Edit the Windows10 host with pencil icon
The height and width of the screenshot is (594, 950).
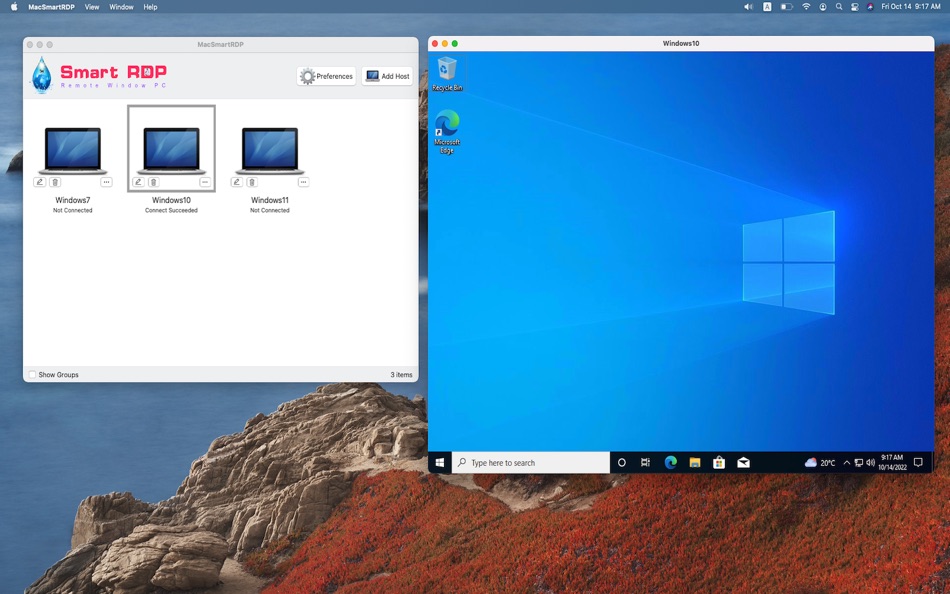click(138, 182)
